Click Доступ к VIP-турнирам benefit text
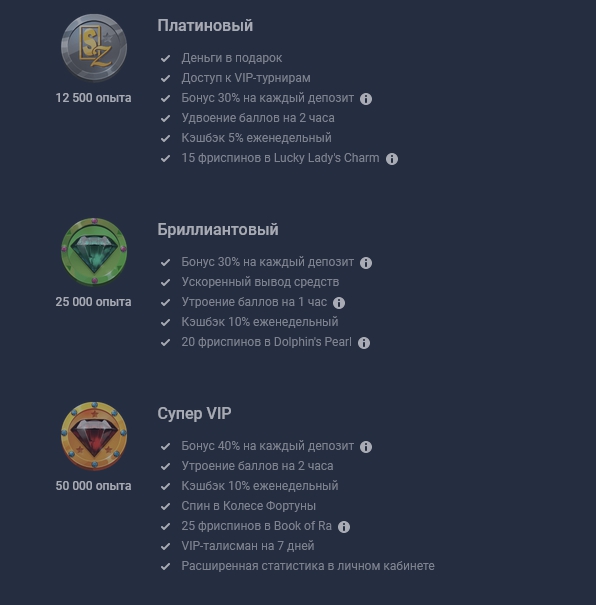The image size is (596, 605). [x=246, y=78]
